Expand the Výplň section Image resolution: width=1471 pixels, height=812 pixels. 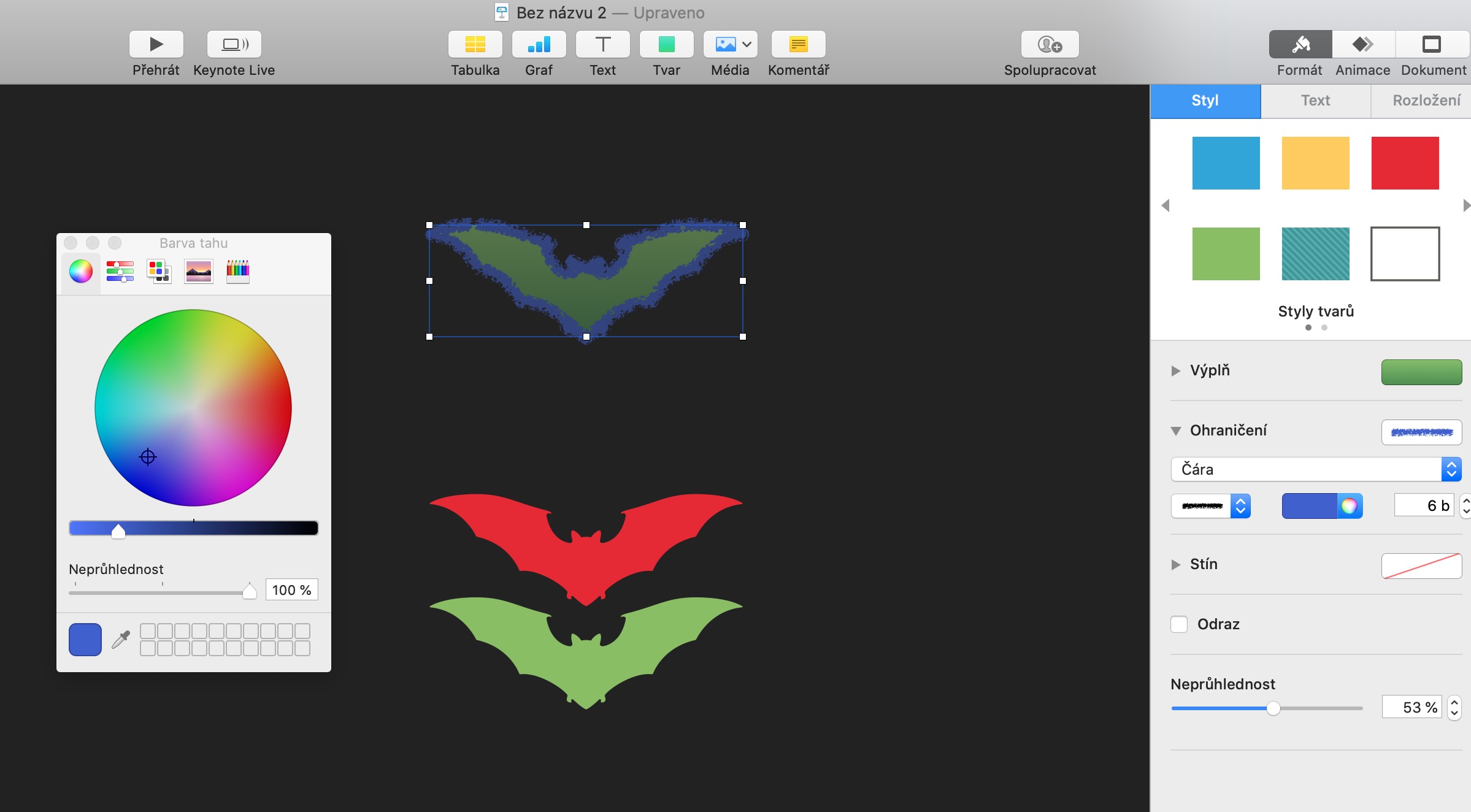point(1175,371)
